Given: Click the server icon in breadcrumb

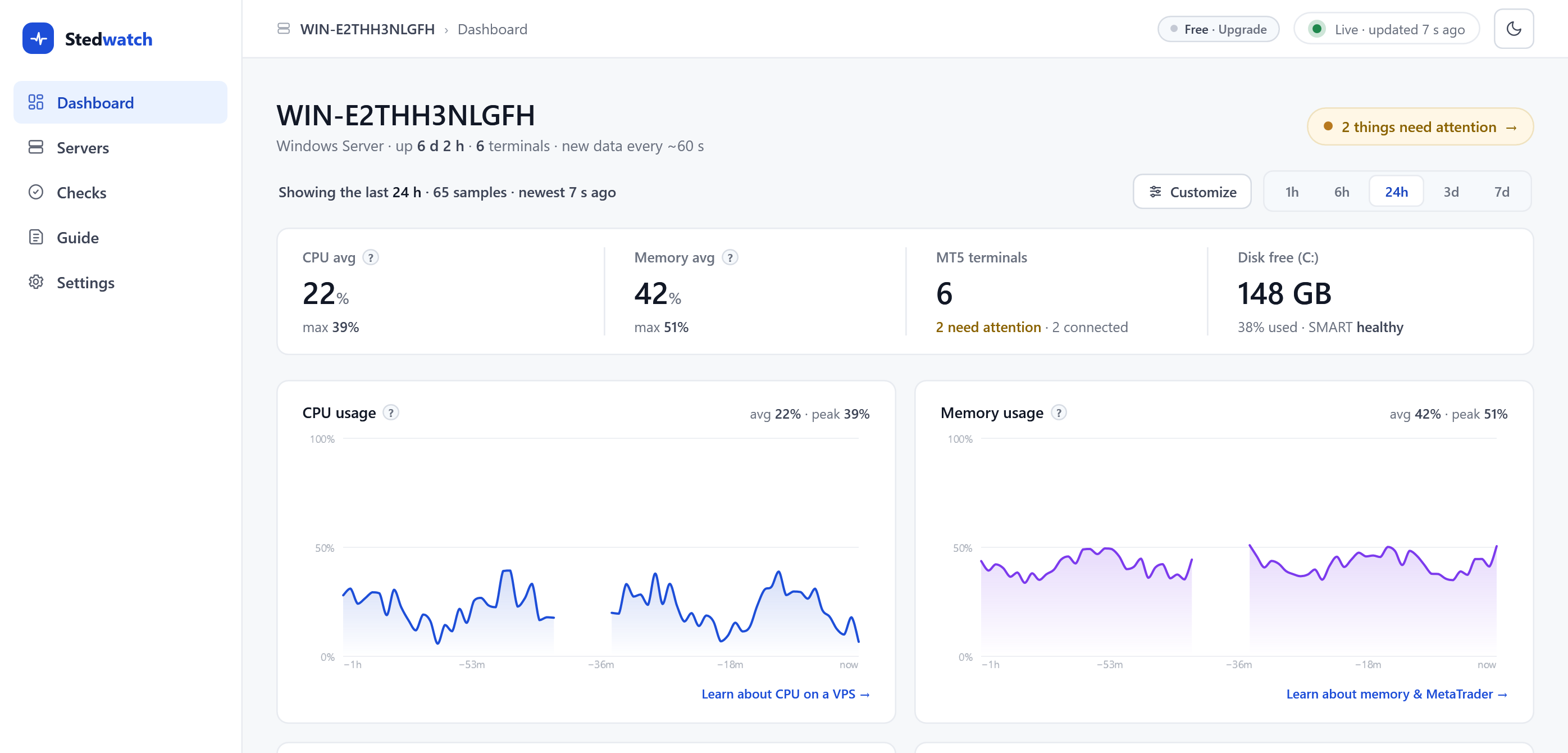Looking at the screenshot, I should click(284, 29).
